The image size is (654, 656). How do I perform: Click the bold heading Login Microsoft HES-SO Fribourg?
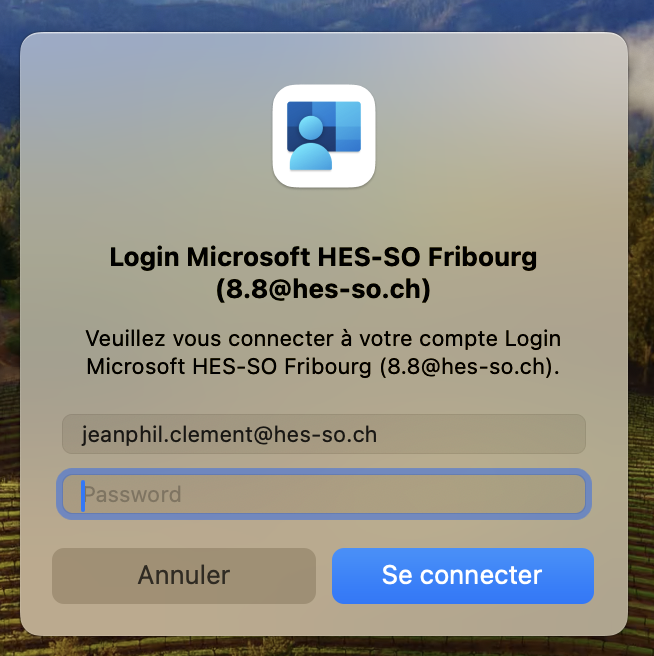point(323,256)
